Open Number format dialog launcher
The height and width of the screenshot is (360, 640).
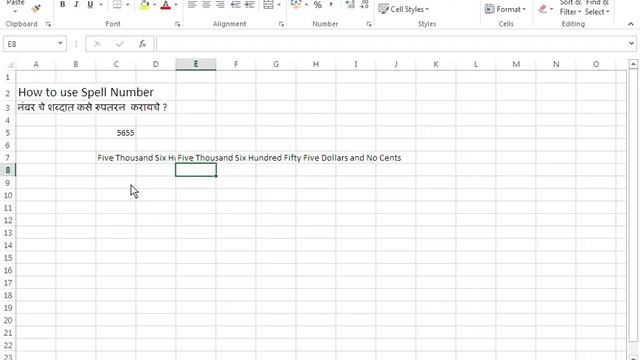click(x=369, y=24)
